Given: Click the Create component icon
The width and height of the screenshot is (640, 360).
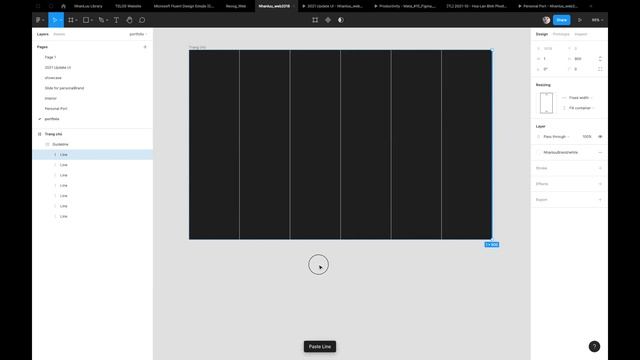Looking at the screenshot, I should pos(328,20).
